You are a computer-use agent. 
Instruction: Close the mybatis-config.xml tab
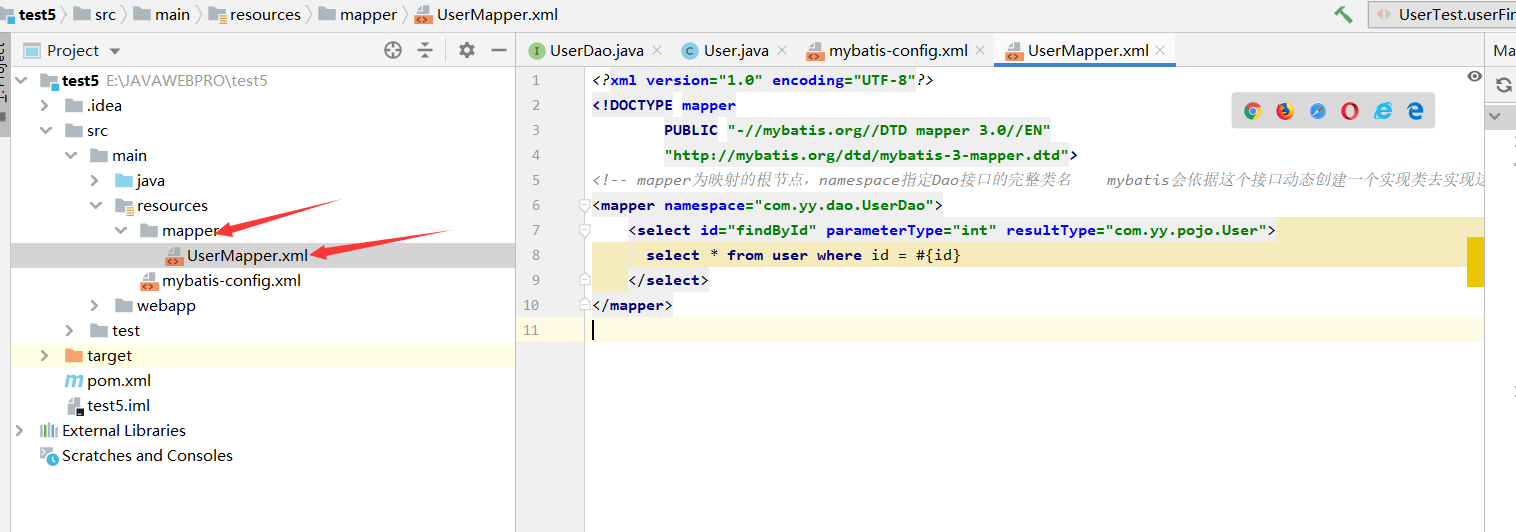(x=981, y=50)
